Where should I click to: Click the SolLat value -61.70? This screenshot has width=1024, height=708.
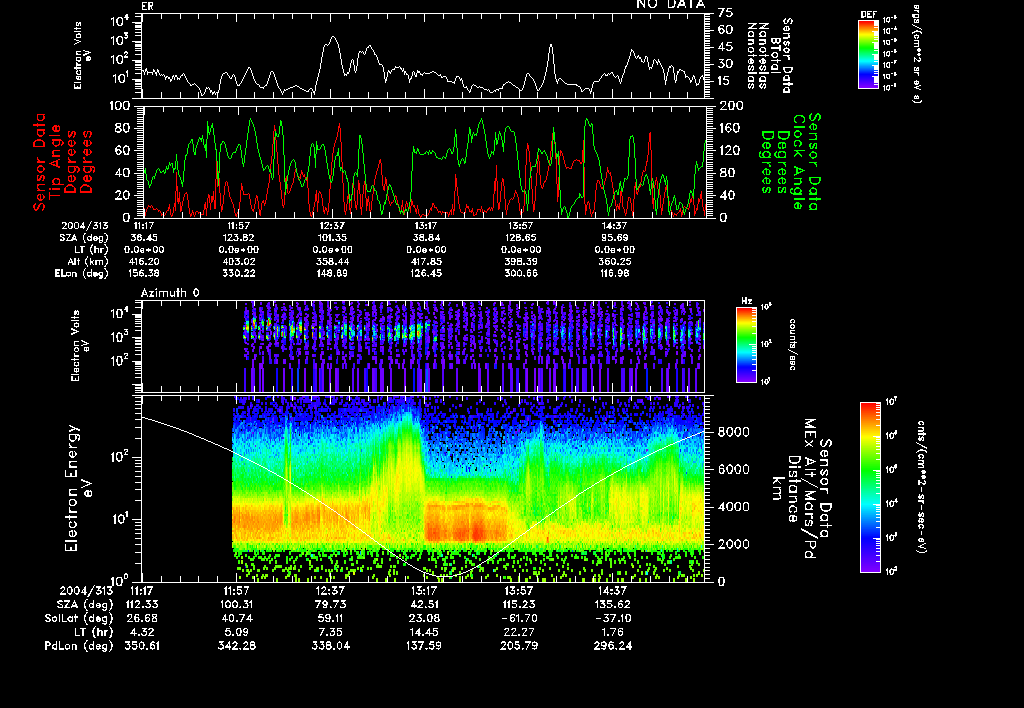tap(518, 619)
